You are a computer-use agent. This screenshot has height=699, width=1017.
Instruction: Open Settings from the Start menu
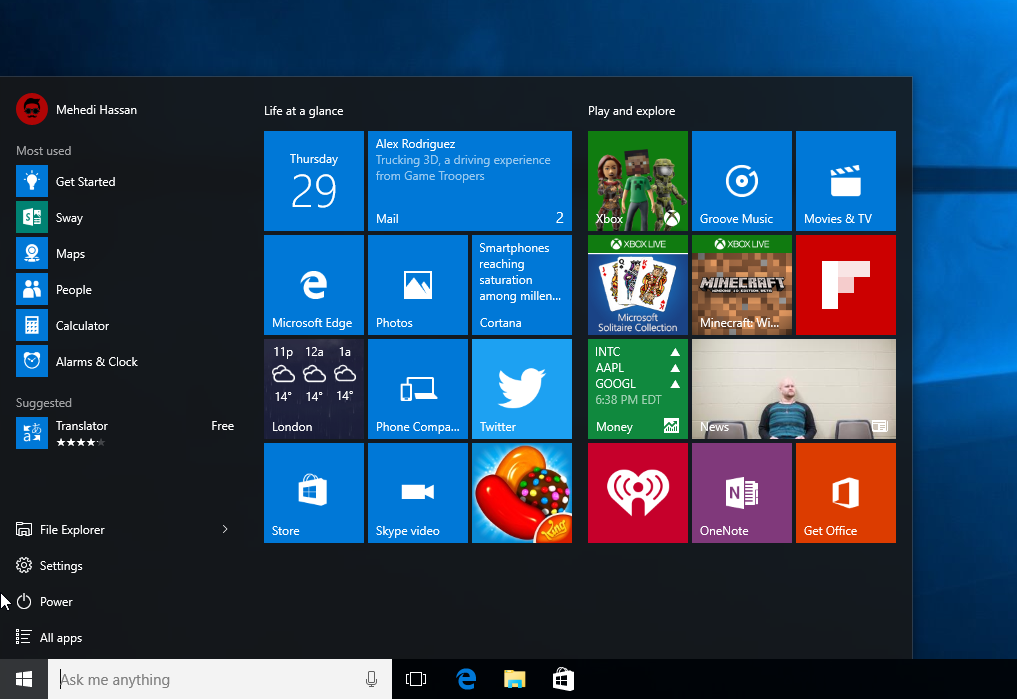coord(49,565)
